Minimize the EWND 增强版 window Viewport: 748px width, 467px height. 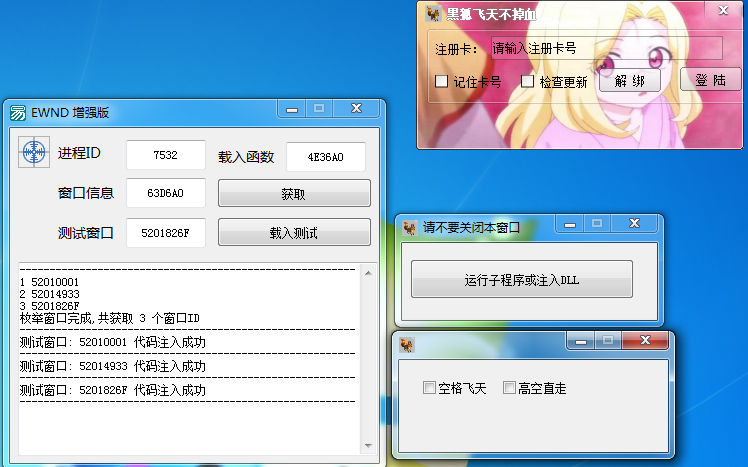pyautogui.click(x=292, y=109)
